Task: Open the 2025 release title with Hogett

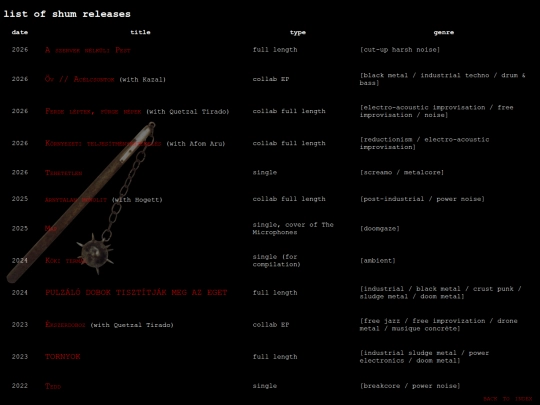Action: click(76, 199)
